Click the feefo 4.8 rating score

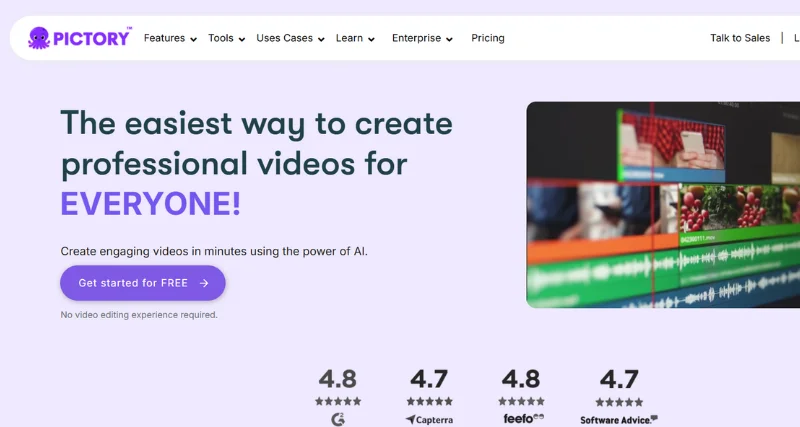(x=519, y=379)
